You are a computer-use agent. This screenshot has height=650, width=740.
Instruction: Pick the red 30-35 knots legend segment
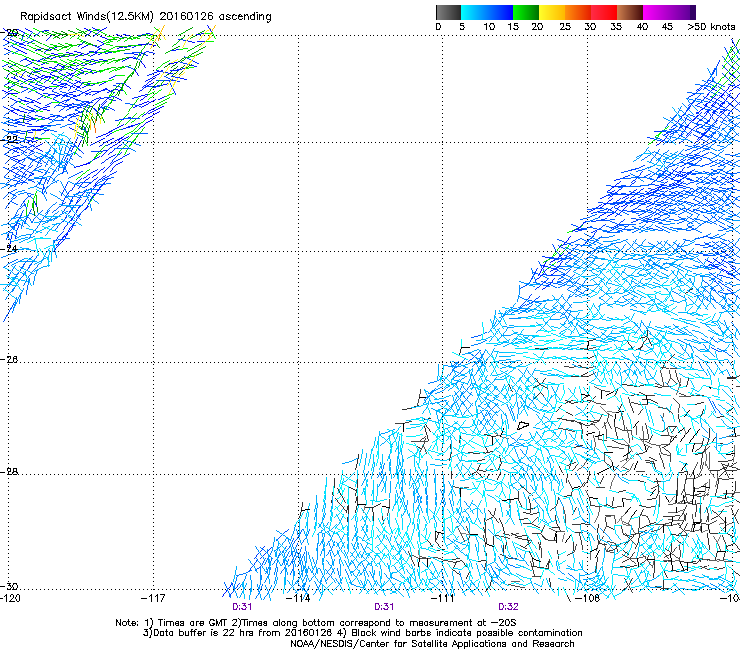point(604,12)
